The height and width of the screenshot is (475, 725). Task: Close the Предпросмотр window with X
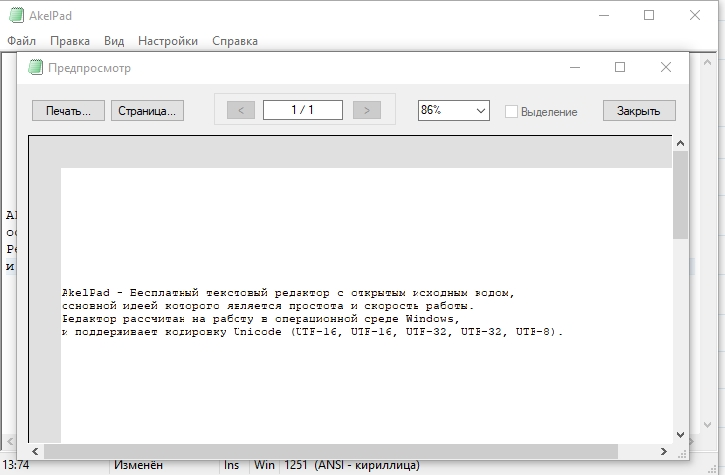[x=666, y=68]
